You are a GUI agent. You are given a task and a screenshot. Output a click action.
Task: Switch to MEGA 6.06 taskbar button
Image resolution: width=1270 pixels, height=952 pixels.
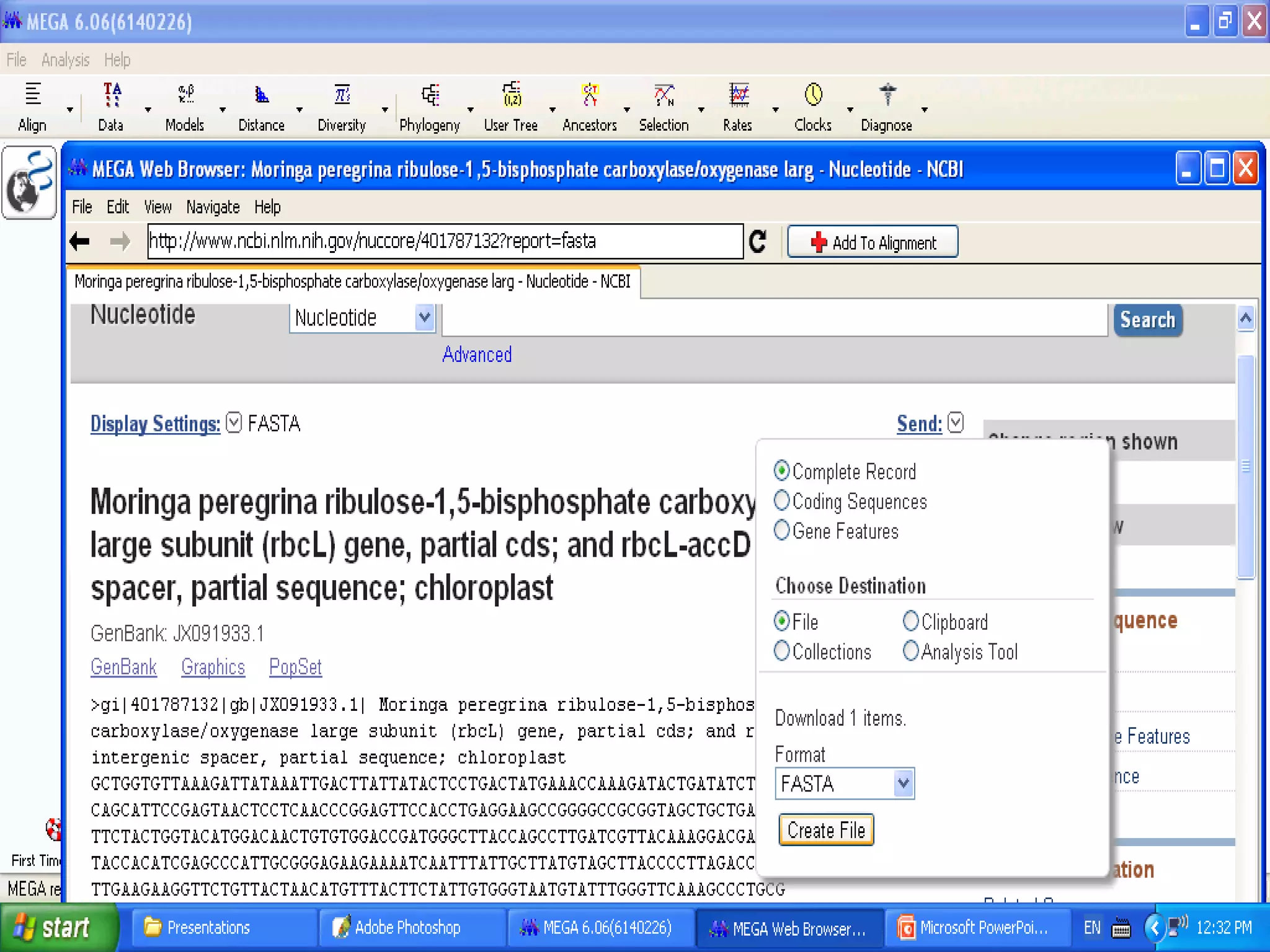point(600,928)
